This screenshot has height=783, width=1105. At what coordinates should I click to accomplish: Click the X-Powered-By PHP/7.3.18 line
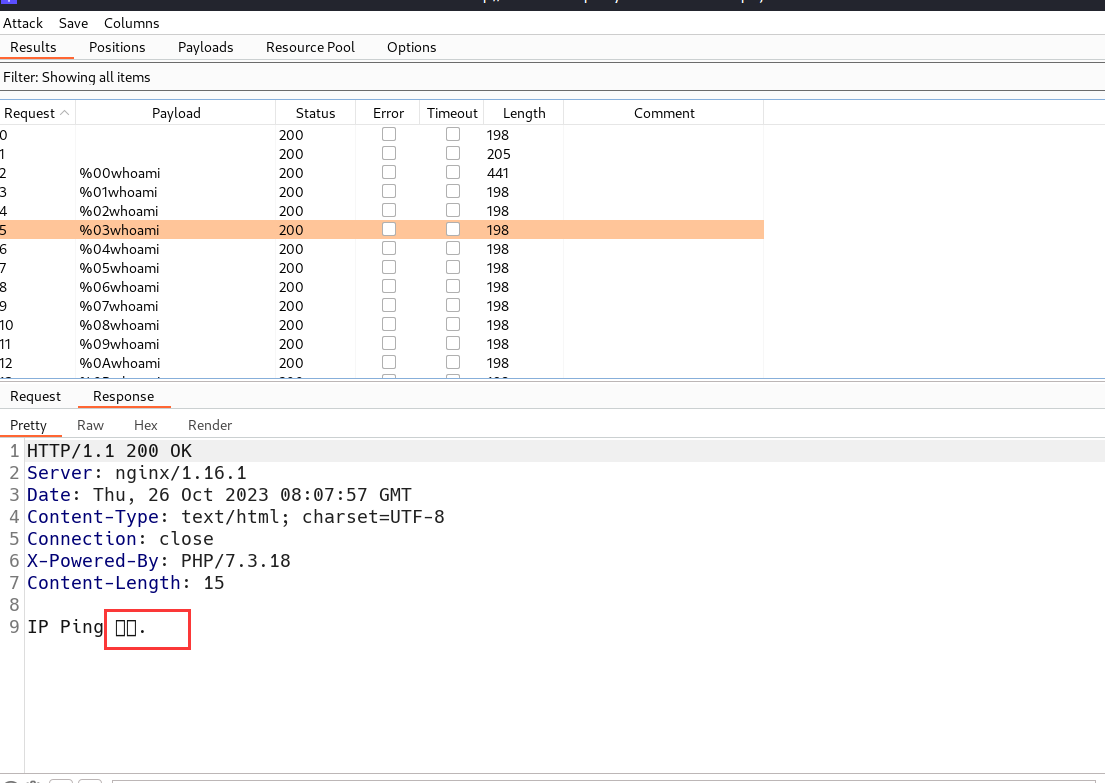(159, 560)
